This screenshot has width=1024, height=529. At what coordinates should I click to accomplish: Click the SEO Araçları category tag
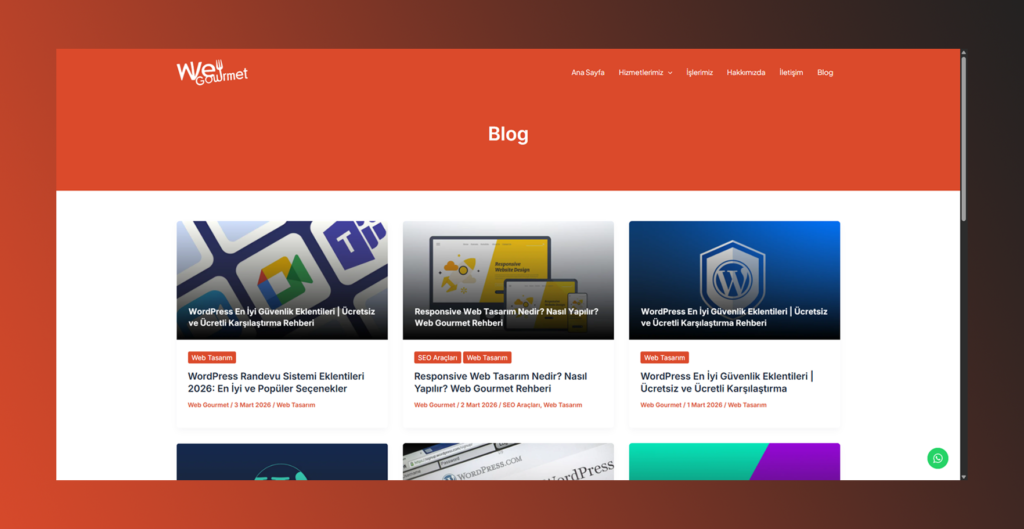[438, 358]
